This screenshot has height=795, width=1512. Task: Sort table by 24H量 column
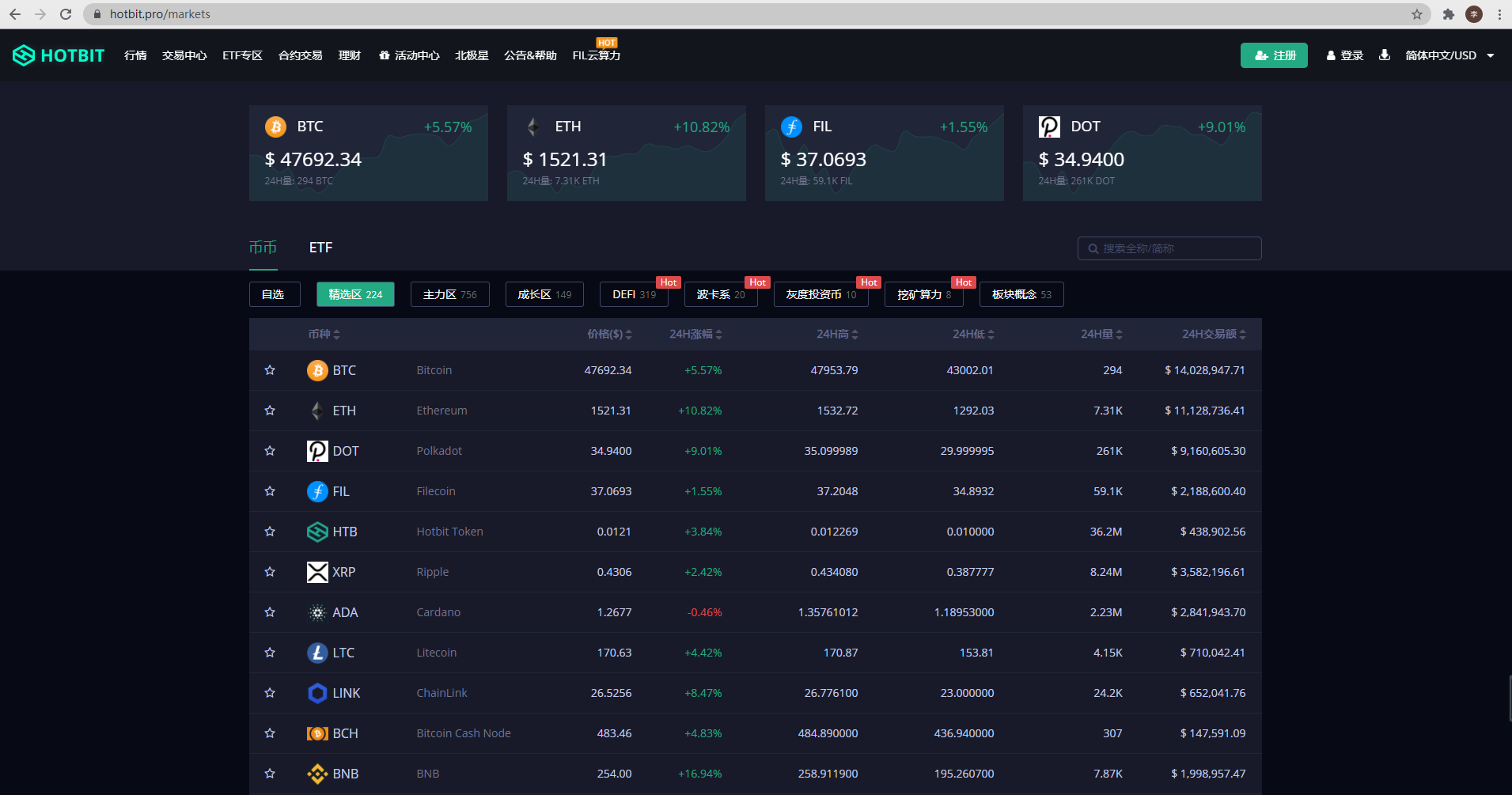[x=1101, y=334]
